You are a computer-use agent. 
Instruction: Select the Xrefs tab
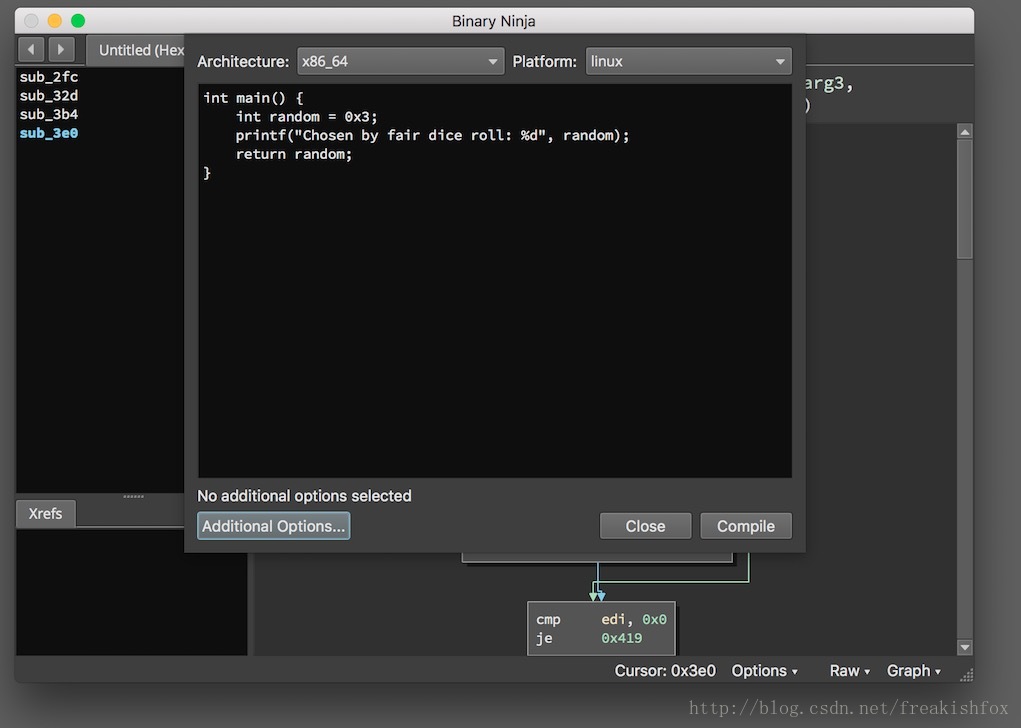tap(45, 514)
